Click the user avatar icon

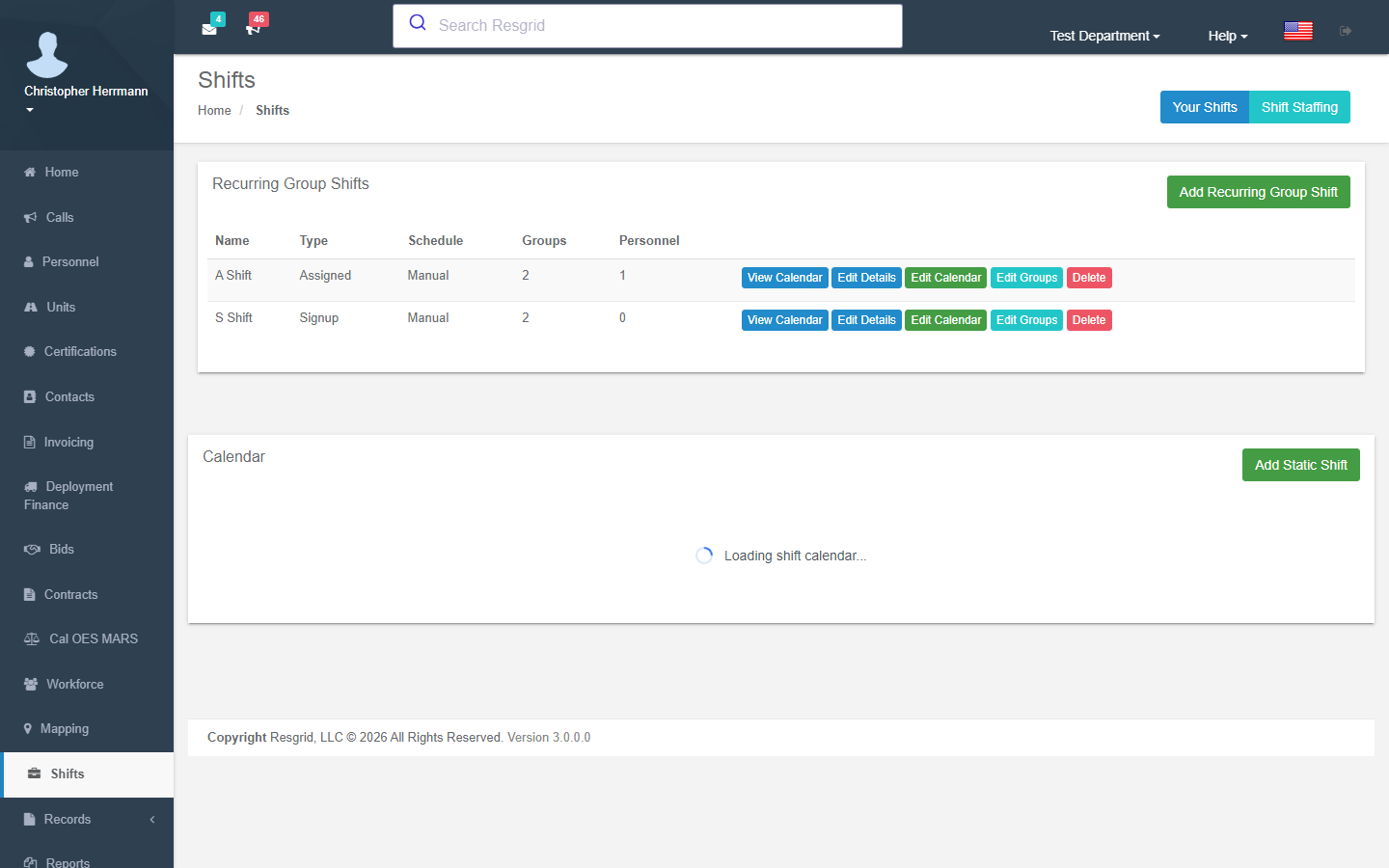[x=47, y=54]
